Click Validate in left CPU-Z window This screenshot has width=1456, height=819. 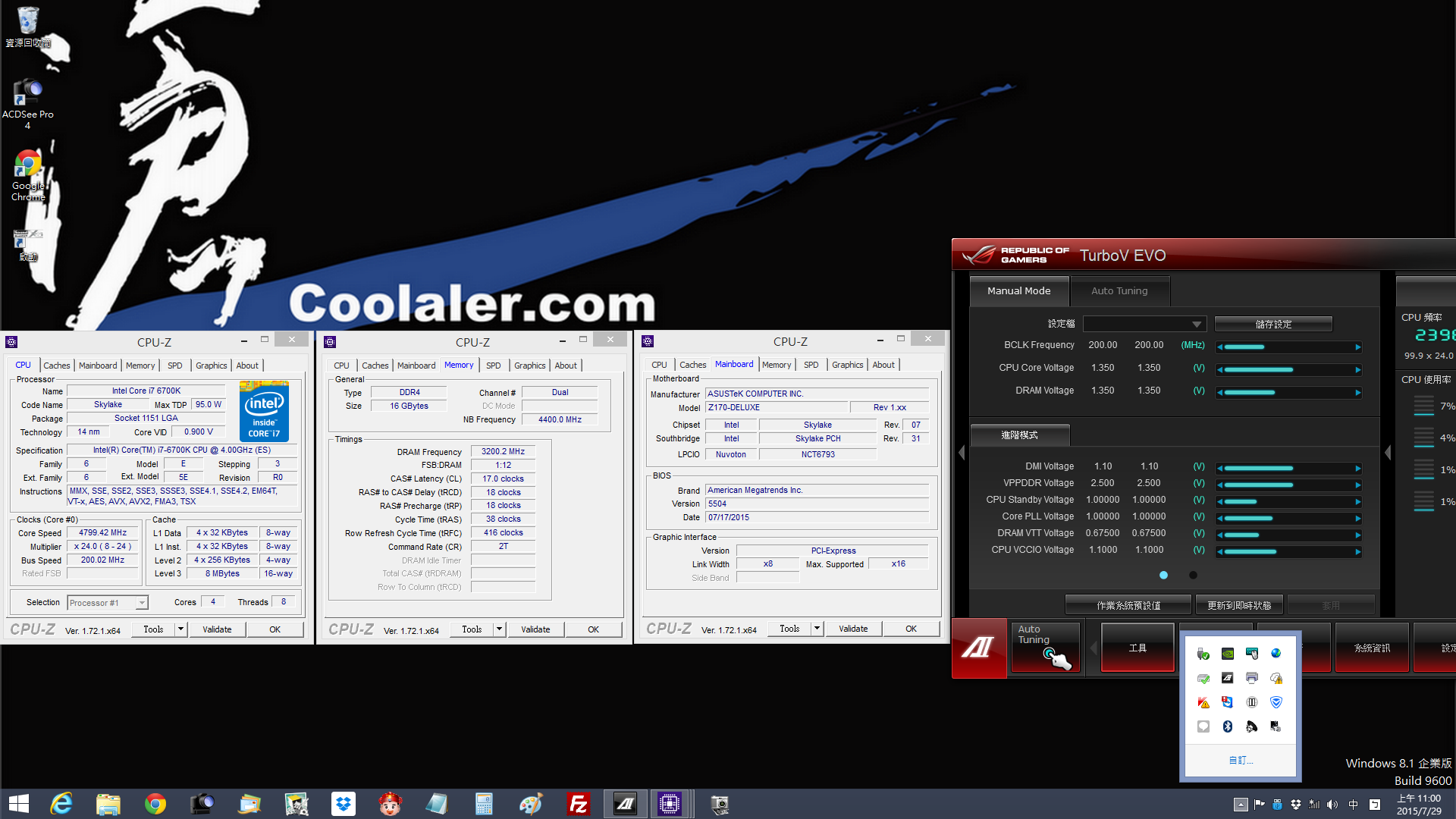click(x=217, y=629)
